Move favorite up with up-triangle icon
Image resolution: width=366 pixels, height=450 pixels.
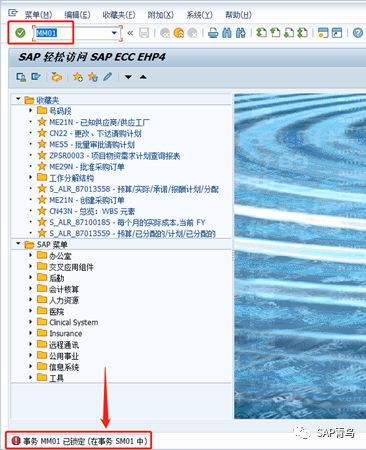tap(143, 77)
